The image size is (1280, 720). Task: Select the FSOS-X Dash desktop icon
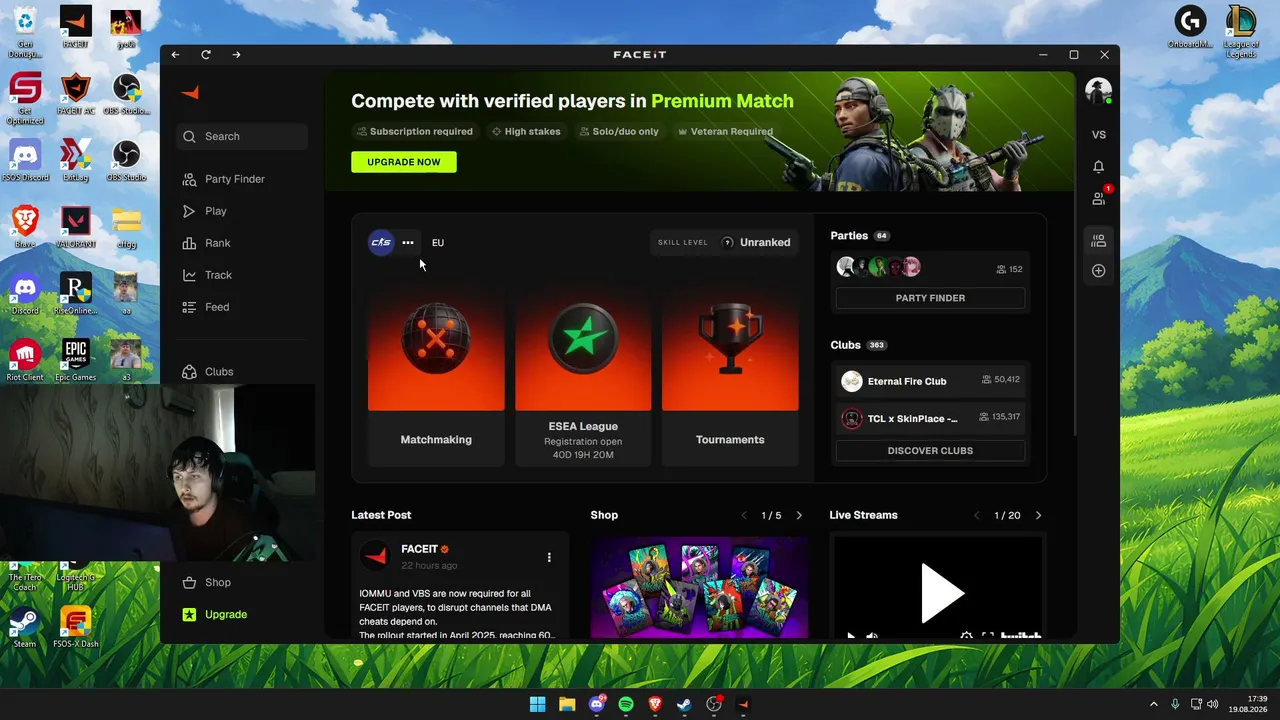pos(75,628)
